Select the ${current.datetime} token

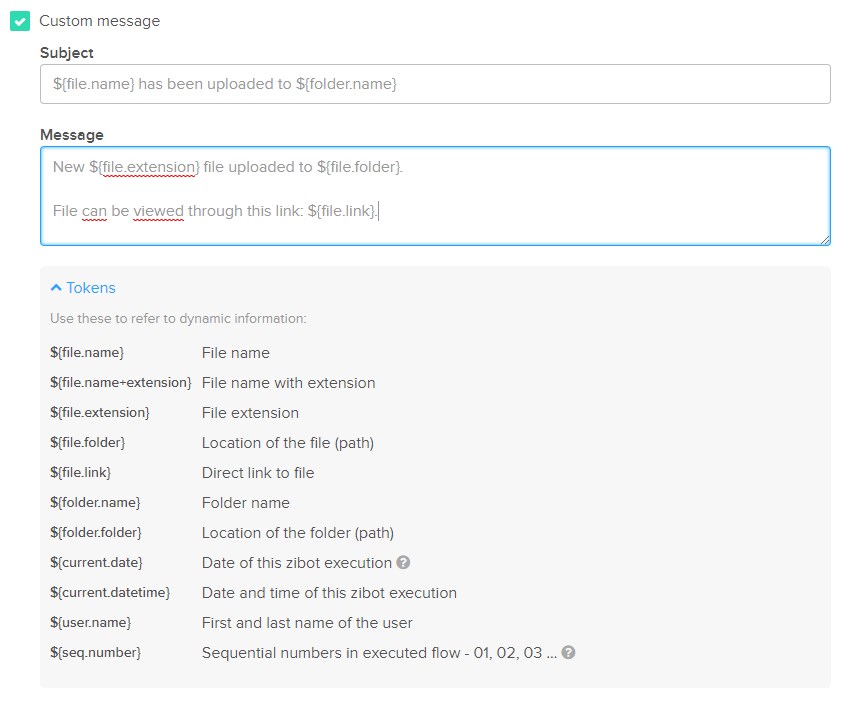coord(110,592)
